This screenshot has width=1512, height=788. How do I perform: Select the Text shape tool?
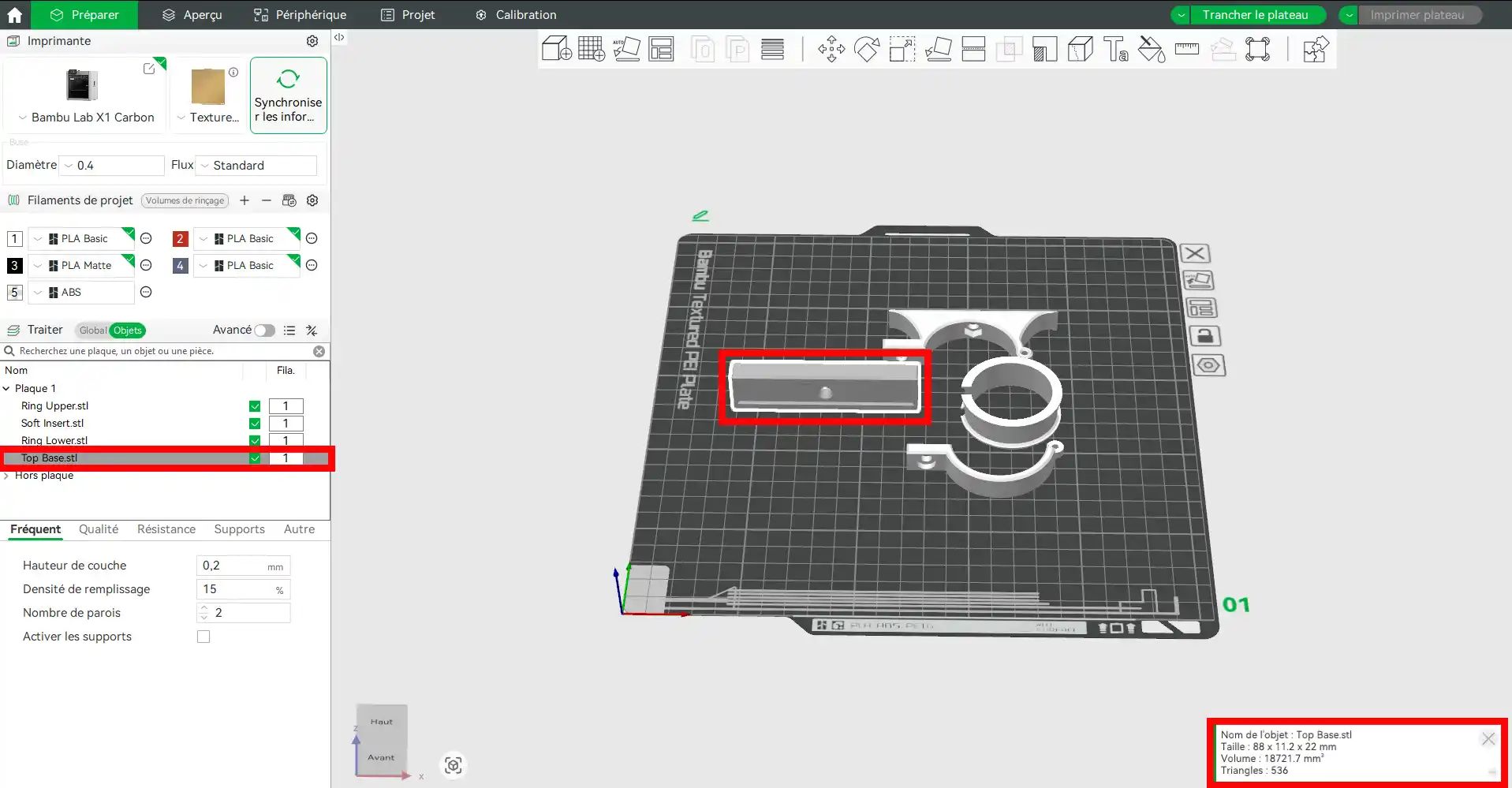click(1116, 50)
